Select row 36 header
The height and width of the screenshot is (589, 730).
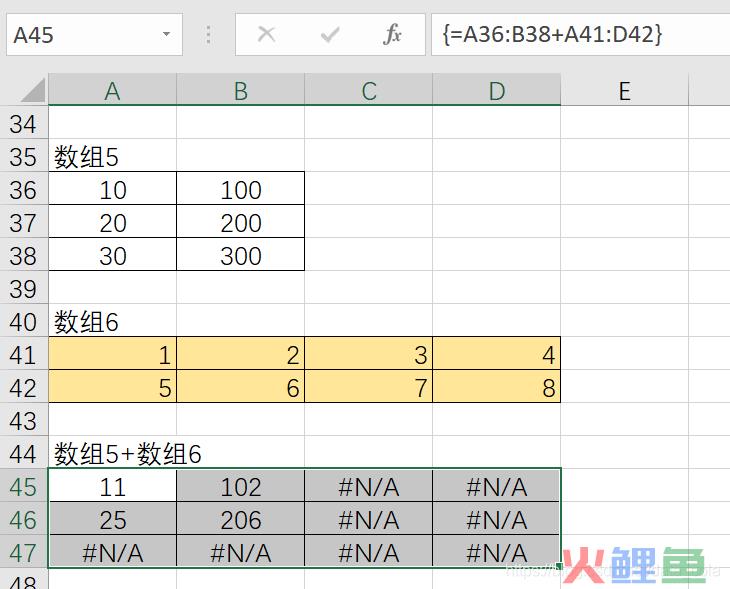24,190
